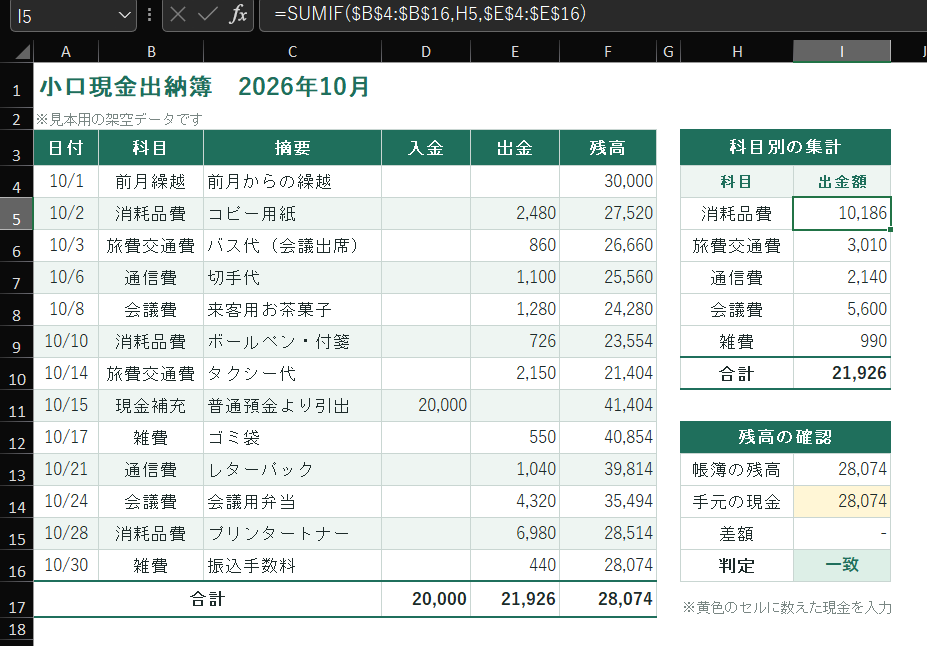Click the yellow 手元の現金 input cell
This screenshot has height=646, width=927.
point(842,501)
